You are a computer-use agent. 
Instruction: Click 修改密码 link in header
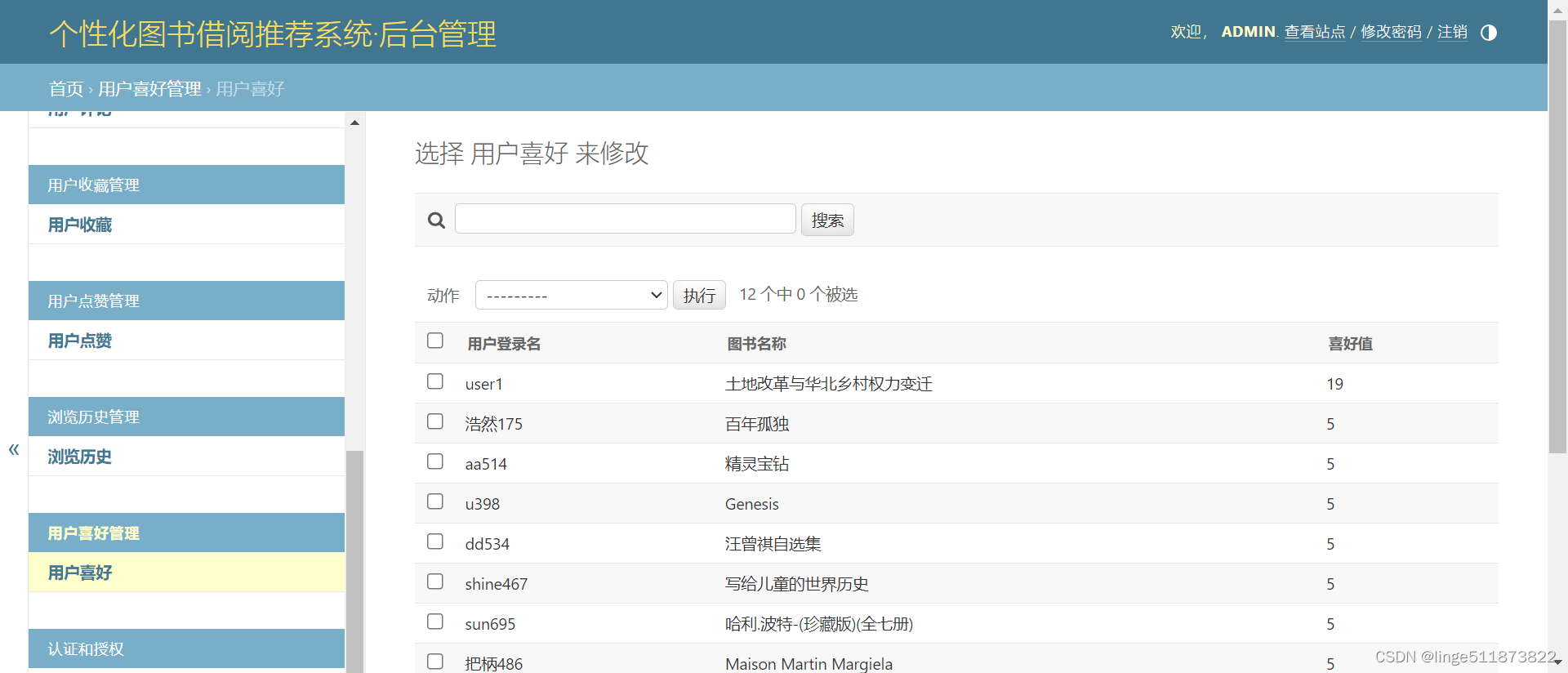pos(1391,32)
